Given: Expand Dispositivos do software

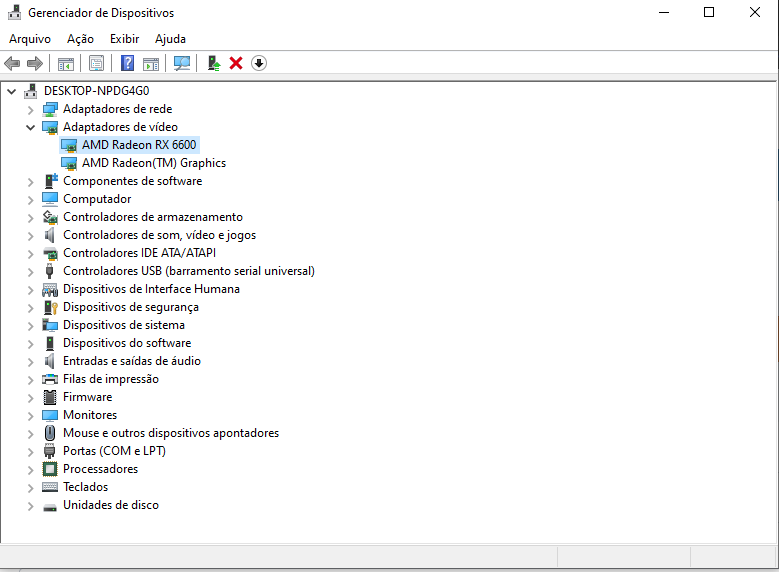Looking at the screenshot, I should (x=31, y=343).
